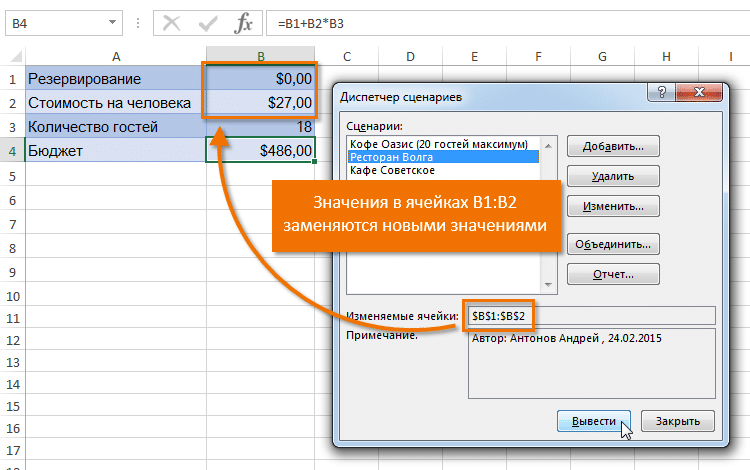
Task: Click the 'Закрыть' button
Action: (678, 421)
